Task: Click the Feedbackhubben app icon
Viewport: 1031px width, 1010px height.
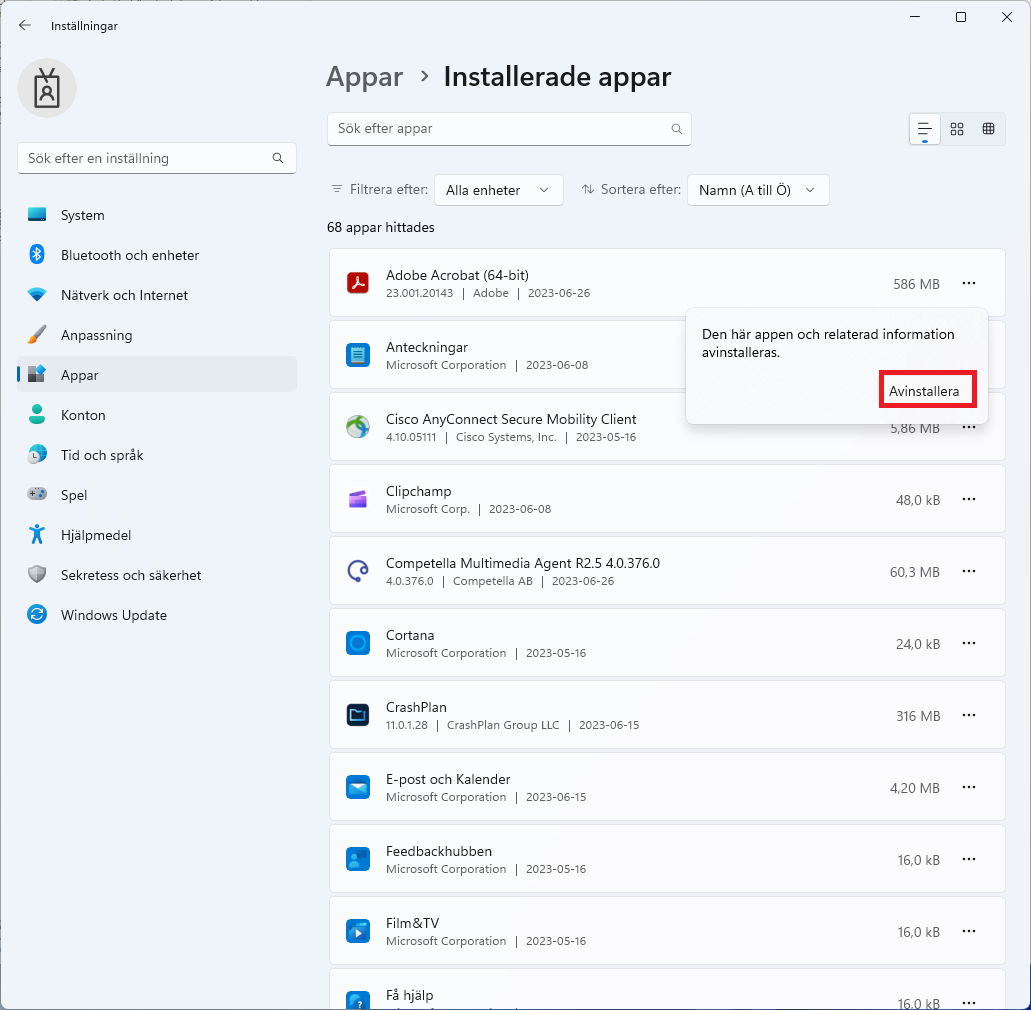Action: pyautogui.click(x=358, y=859)
